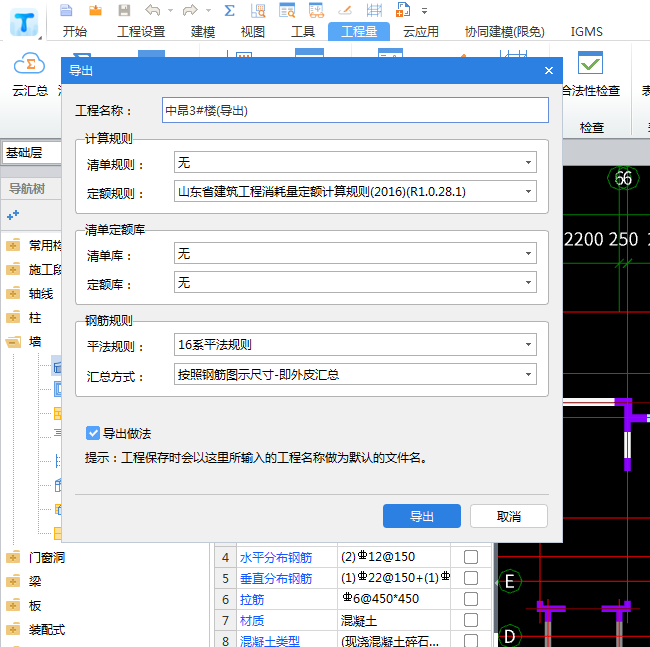Click the 工程名称 text input field
650x647 pixels.
click(x=355, y=110)
